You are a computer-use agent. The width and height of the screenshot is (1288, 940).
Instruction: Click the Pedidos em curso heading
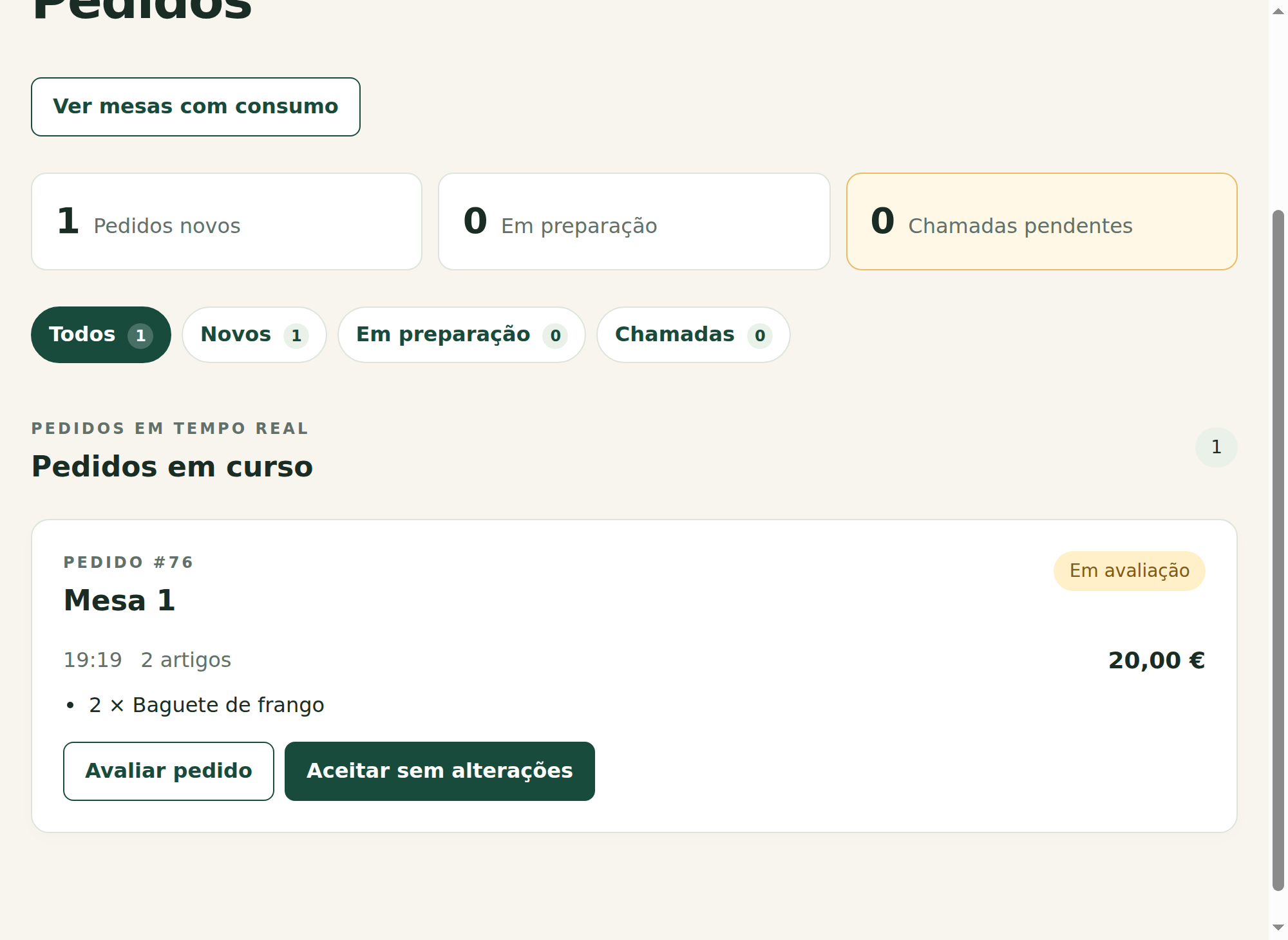pyautogui.click(x=173, y=467)
